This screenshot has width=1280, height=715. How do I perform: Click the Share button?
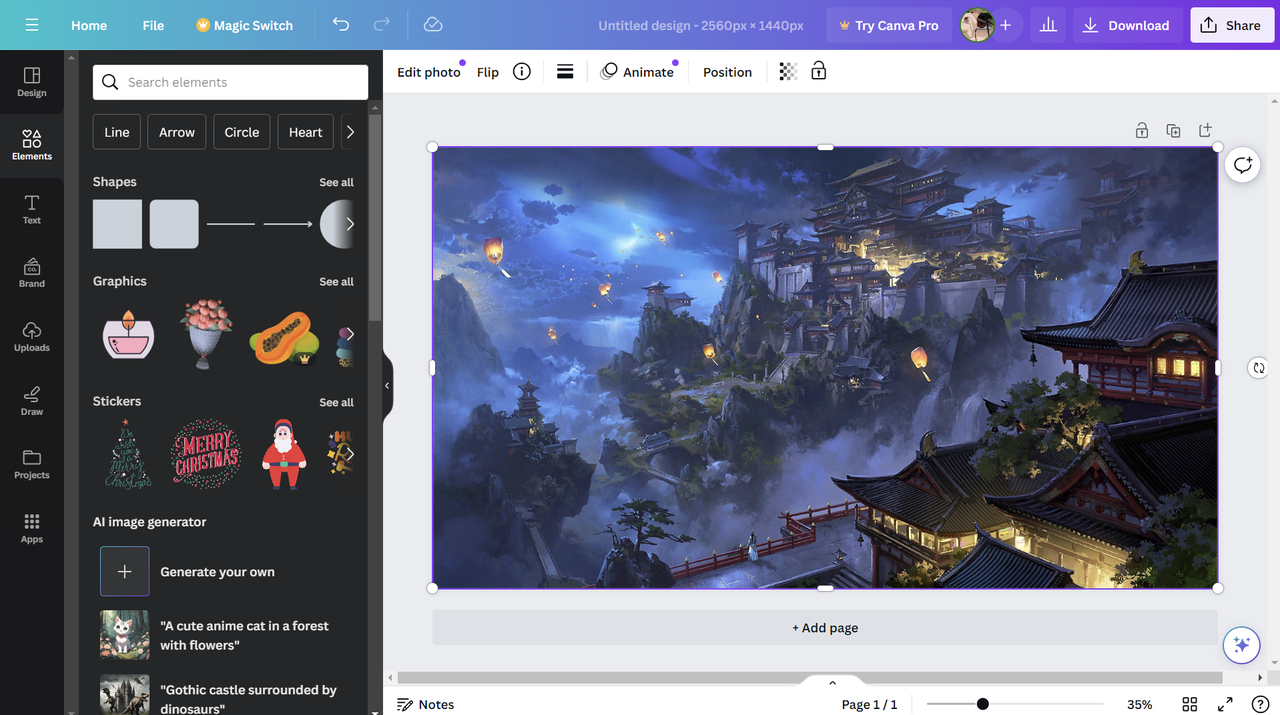(x=1231, y=25)
